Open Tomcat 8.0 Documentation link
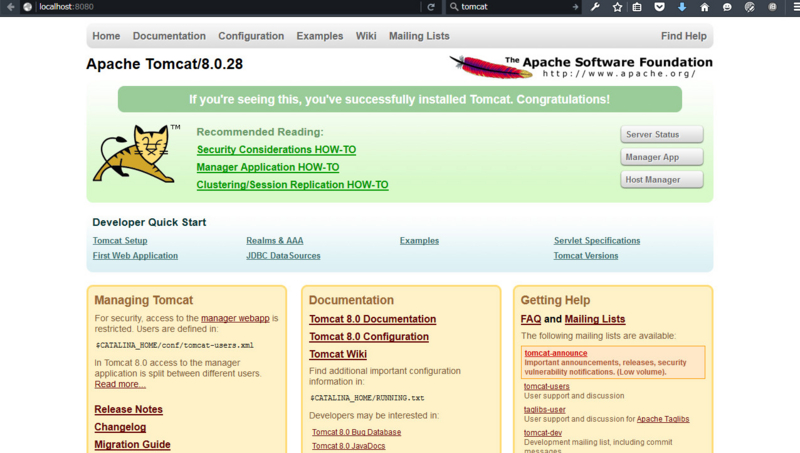 [372, 319]
